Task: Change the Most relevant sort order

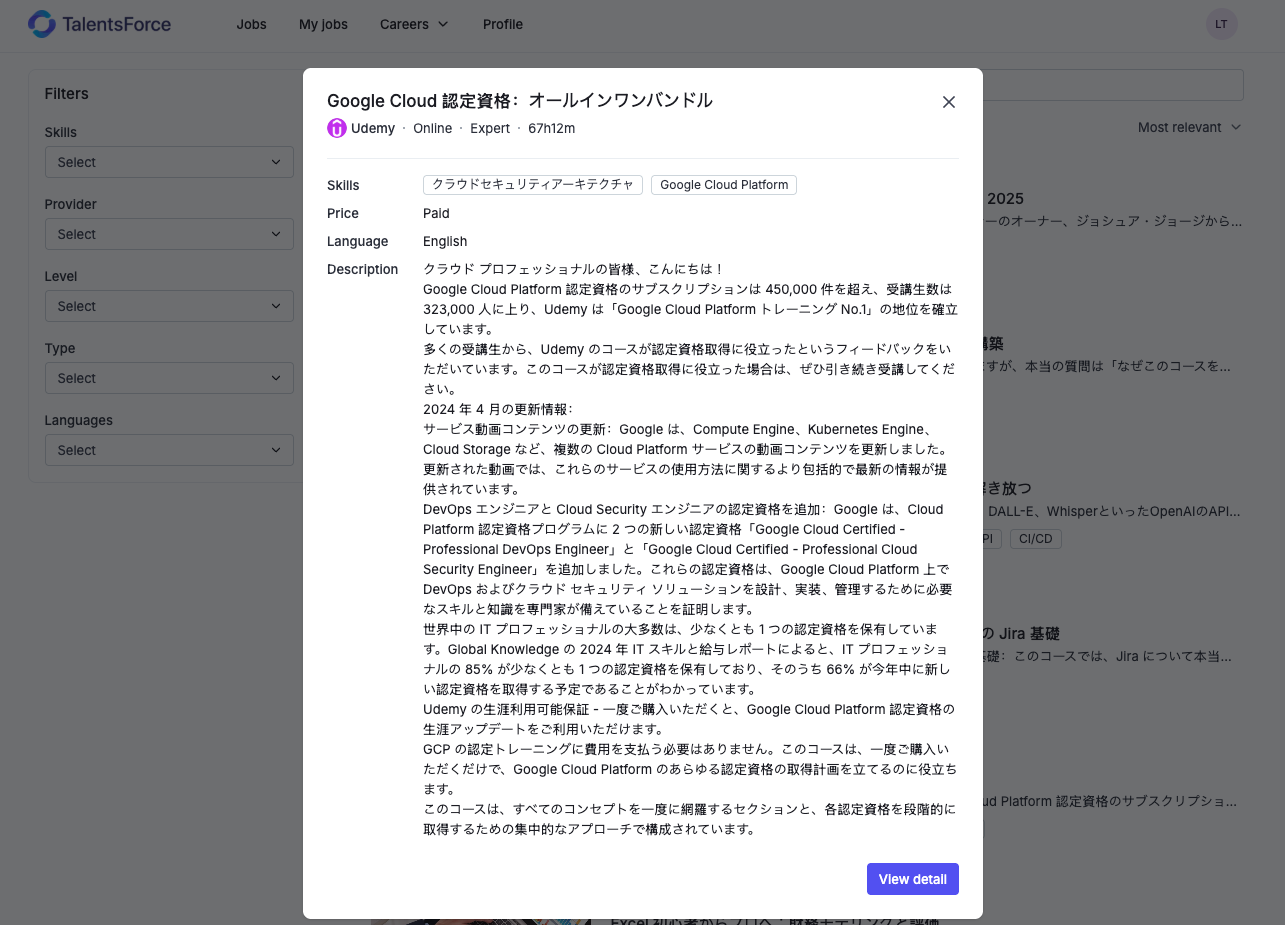Action: pyautogui.click(x=1190, y=127)
